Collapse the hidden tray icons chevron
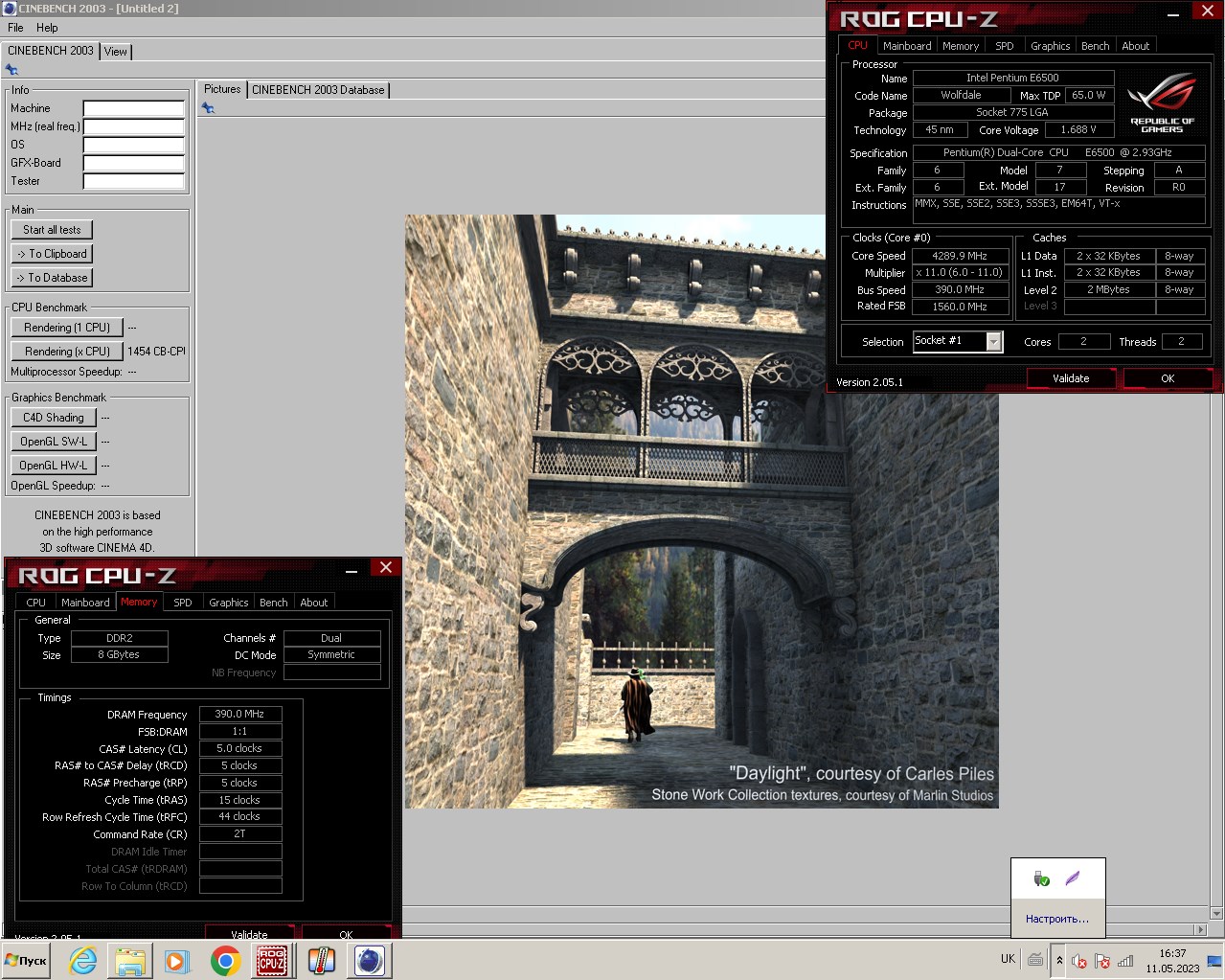1225x980 pixels. point(1059,961)
